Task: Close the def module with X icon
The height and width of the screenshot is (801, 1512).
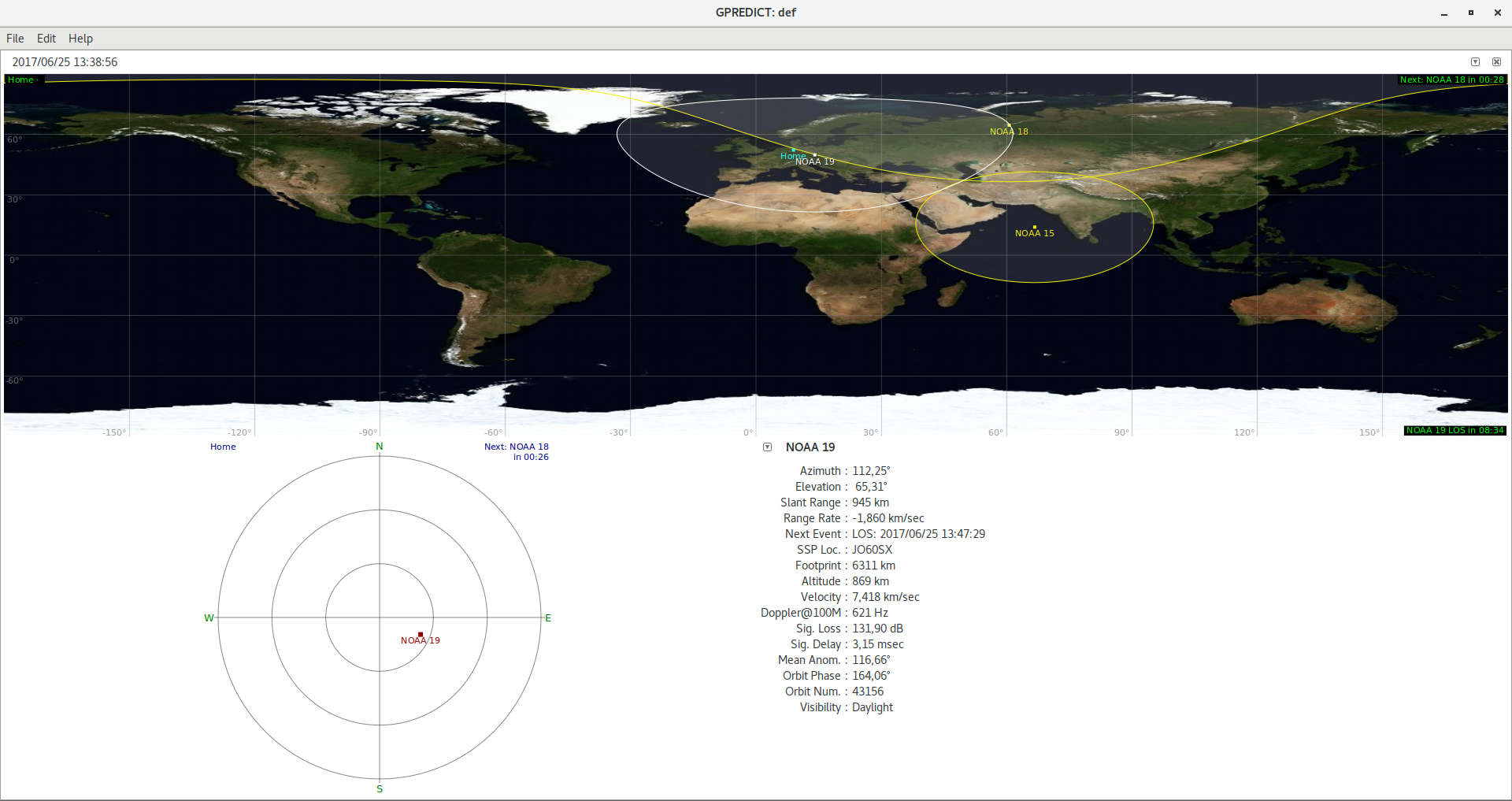Action: click(x=1496, y=62)
